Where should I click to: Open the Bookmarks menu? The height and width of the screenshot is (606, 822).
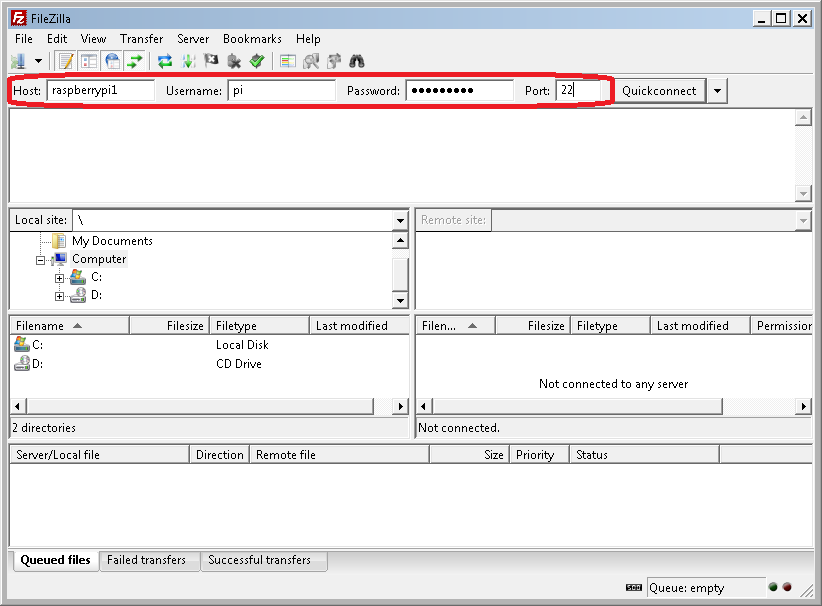point(252,39)
